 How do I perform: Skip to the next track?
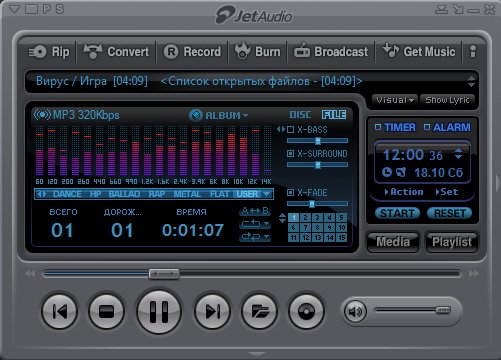pos(212,311)
